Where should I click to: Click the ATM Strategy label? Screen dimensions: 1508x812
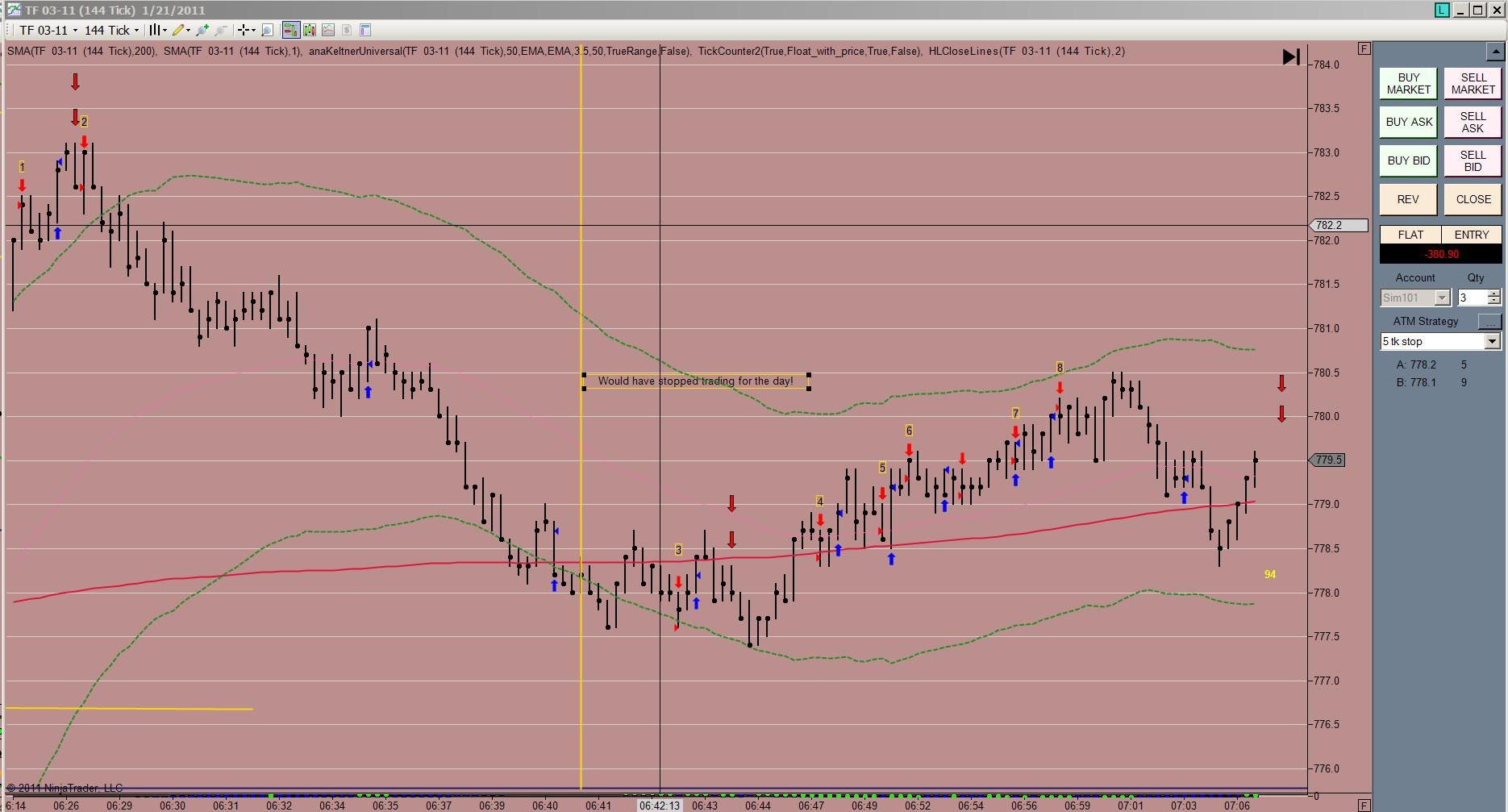click(1426, 321)
